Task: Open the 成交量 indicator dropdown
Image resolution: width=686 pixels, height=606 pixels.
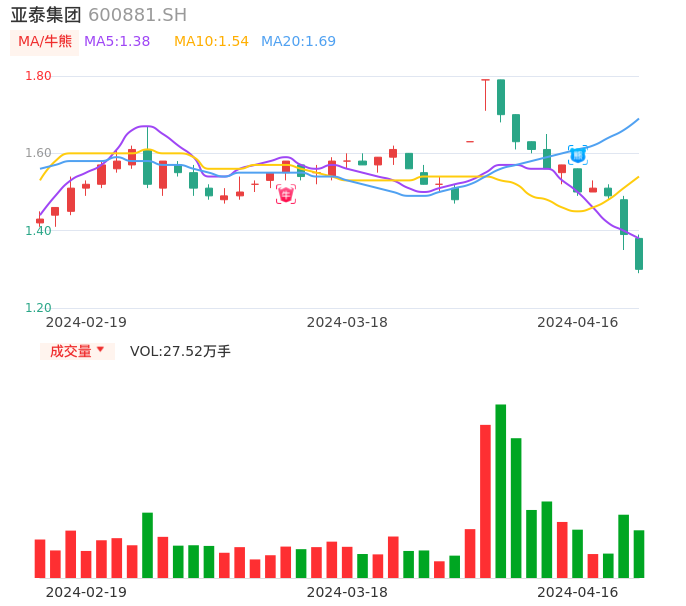Action: [x=77, y=351]
